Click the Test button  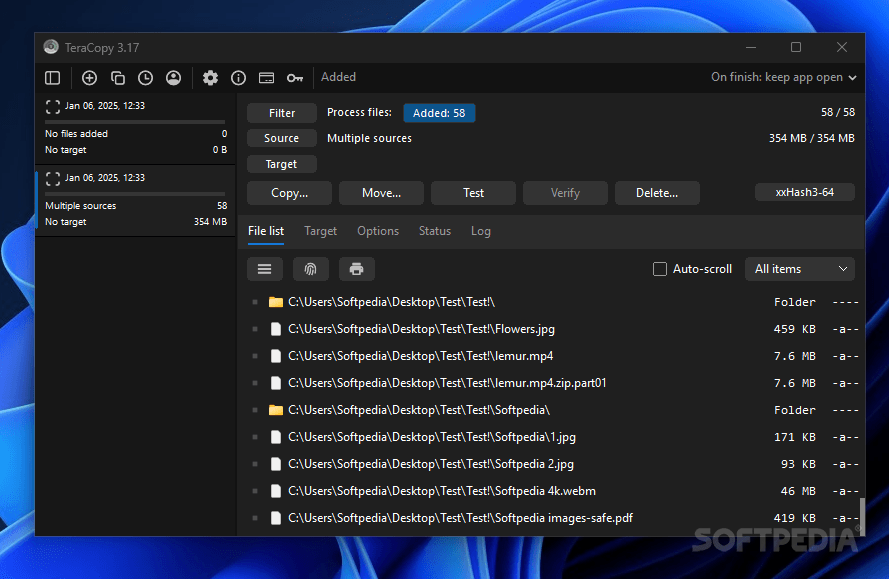(473, 192)
